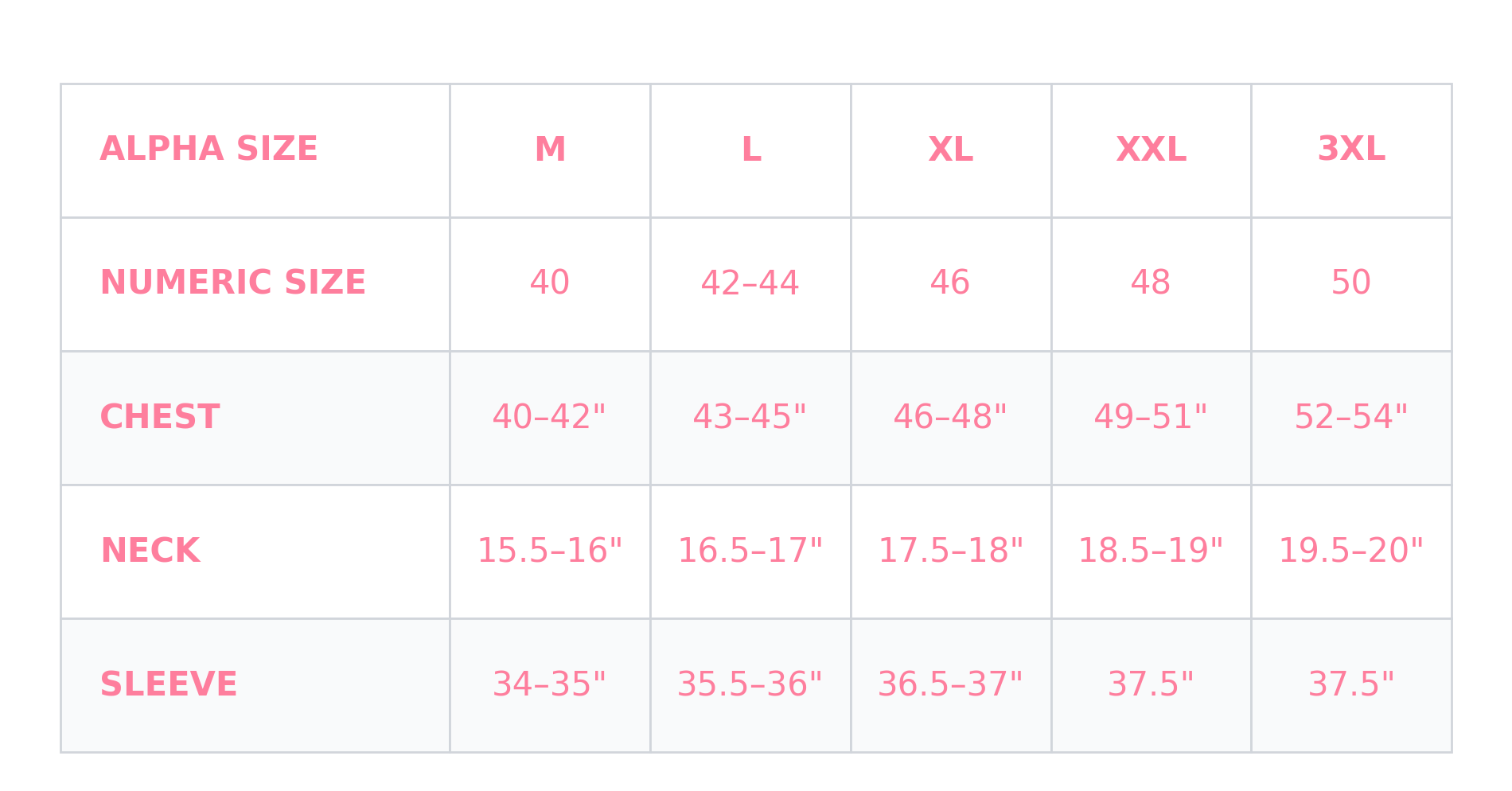
Task: Select the XXL column header
Action: 1151,150
